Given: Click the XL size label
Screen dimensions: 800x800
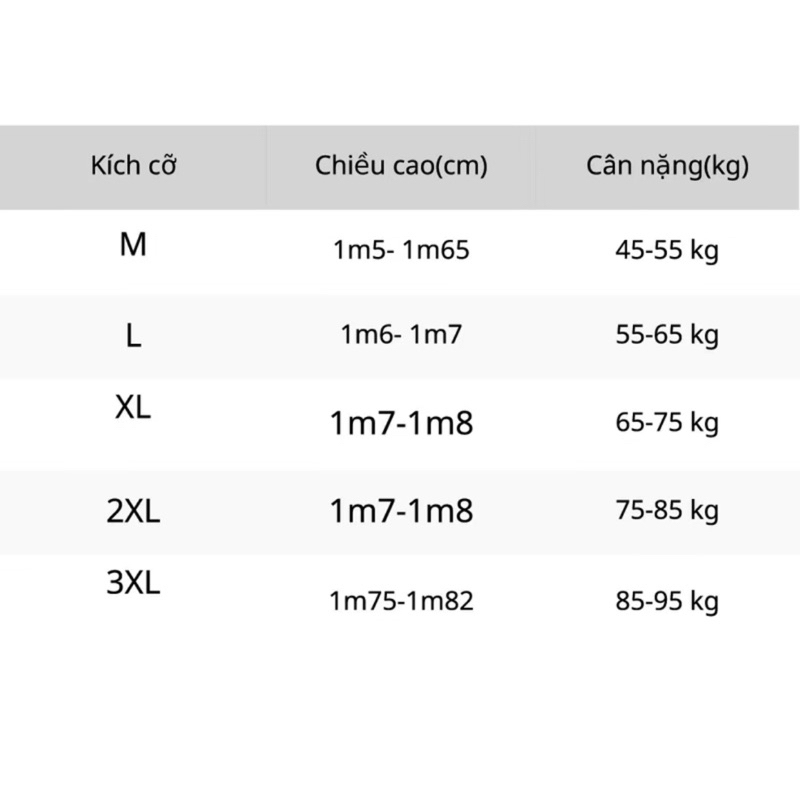Looking at the screenshot, I should (133, 407).
